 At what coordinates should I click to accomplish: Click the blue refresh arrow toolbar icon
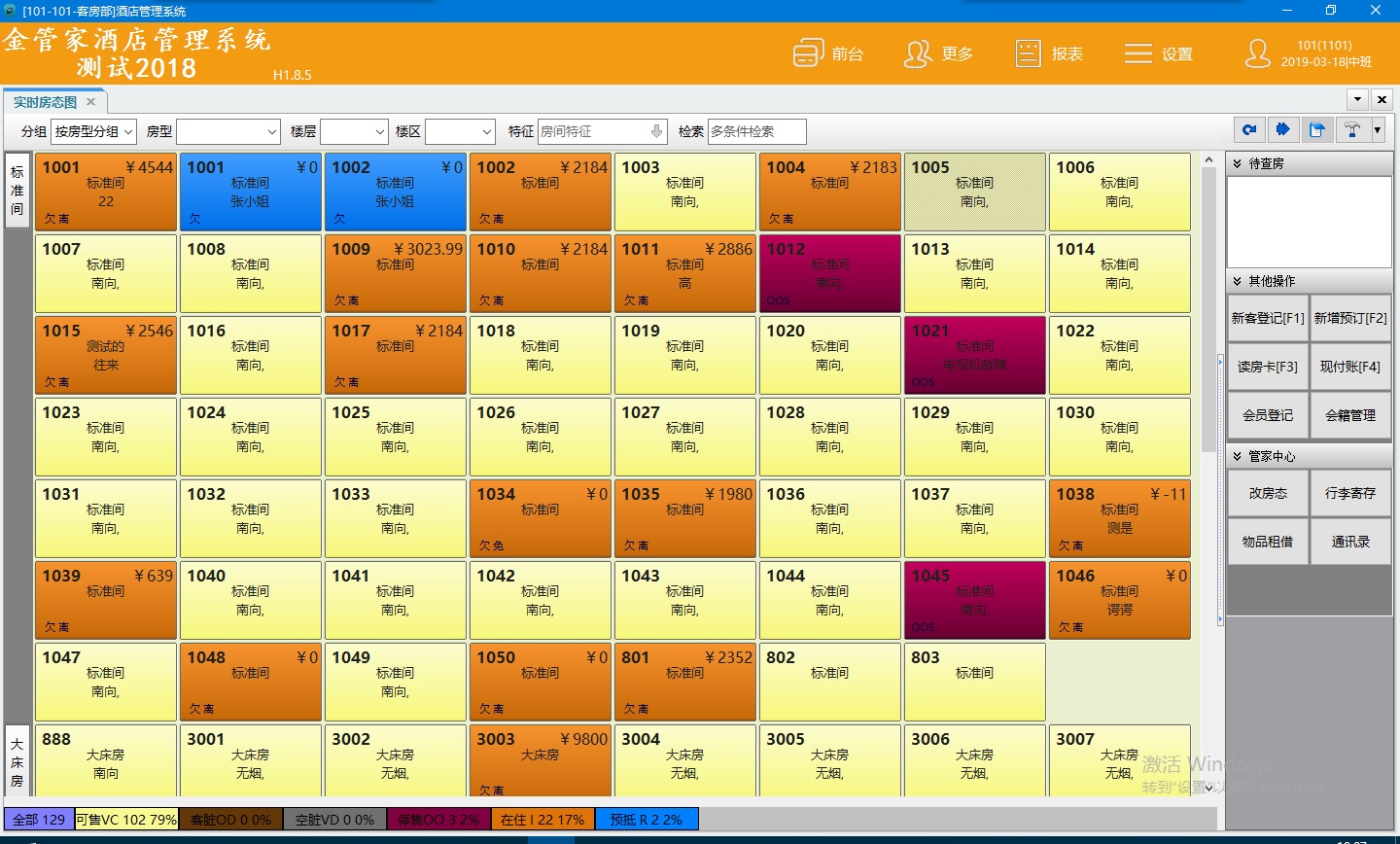pyautogui.click(x=1250, y=130)
